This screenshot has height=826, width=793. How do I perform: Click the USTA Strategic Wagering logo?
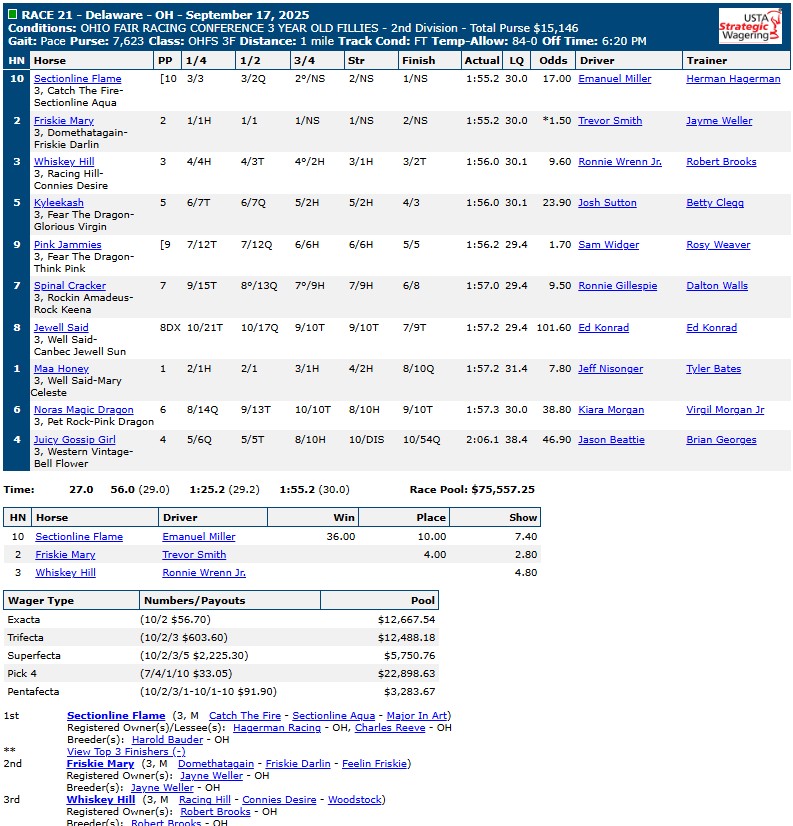[x=750, y=25]
